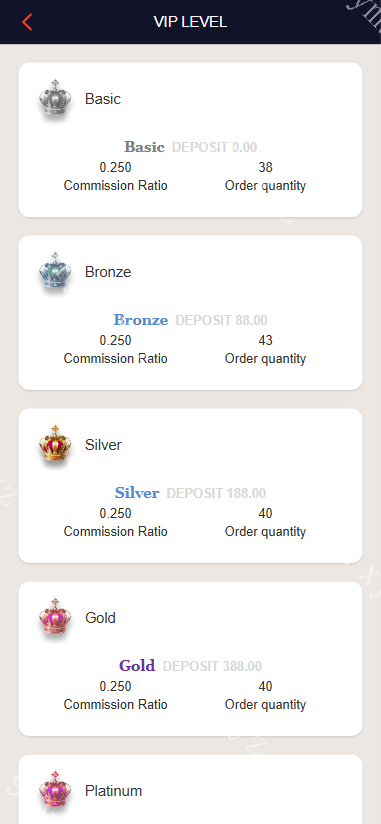Click the Bronze level crystal crown icon
The width and height of the screenshot is (381, 824).
pos(55,271)
